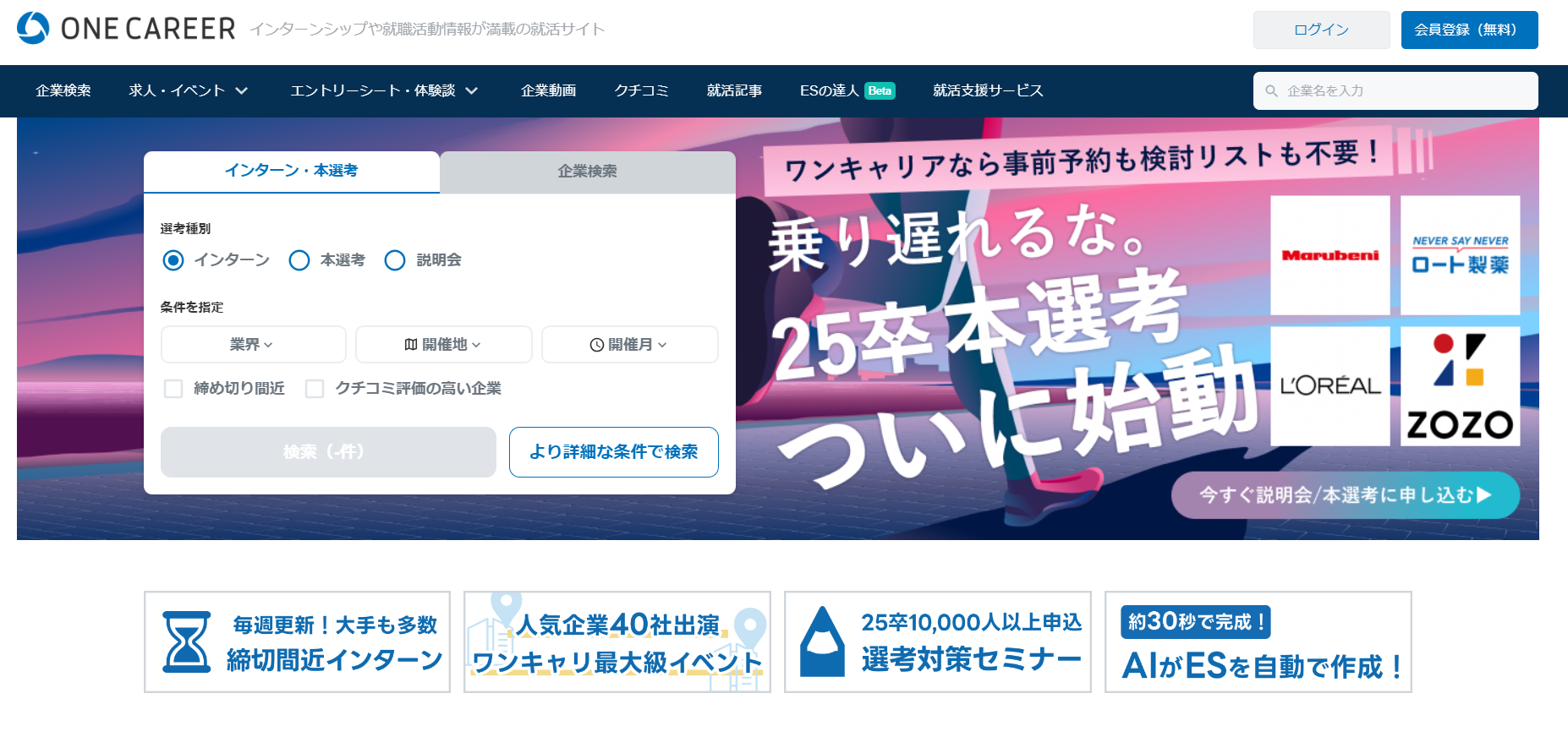Open the ロート製薬 logo tile
The width and height of the screenshot is (1568, 737).
(x=1461, y=255)
